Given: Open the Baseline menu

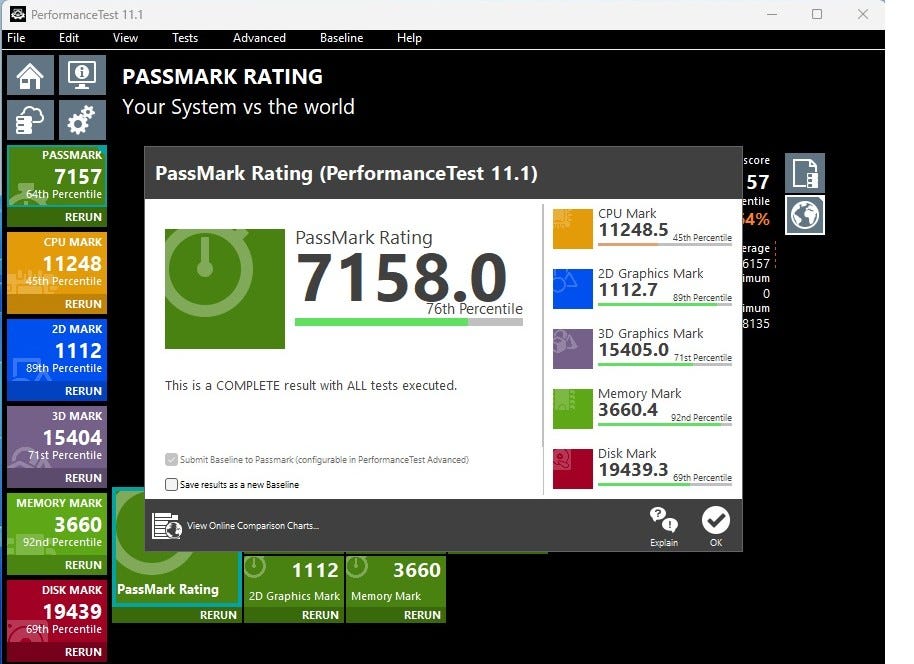Looking at the screenshot, I should [342, 38].
